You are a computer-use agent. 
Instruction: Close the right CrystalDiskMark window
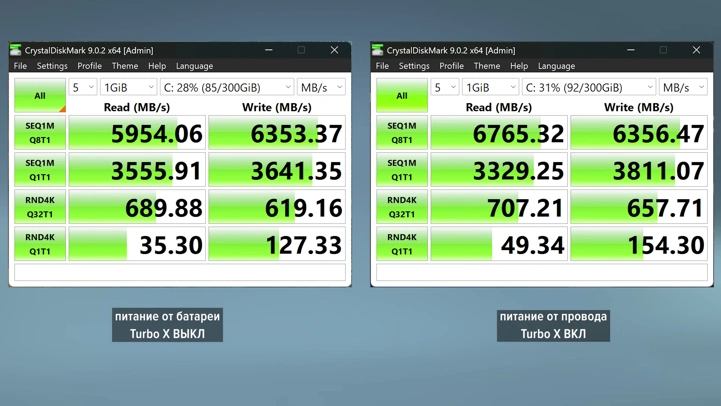click(696, 50)
